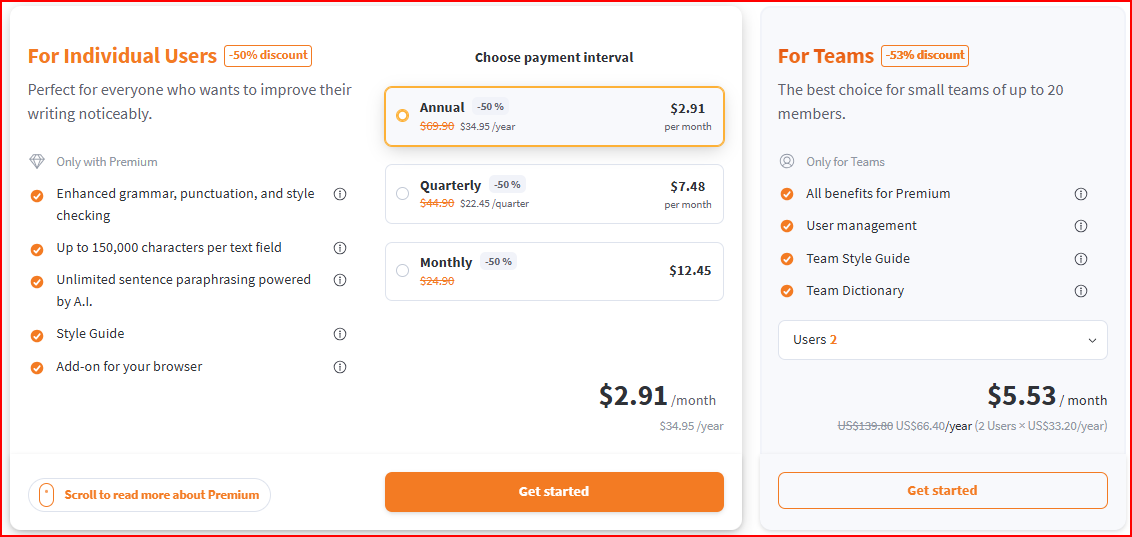
Task: Click info icon next to 150,000 characters
Action: click(x=340, y=248)
